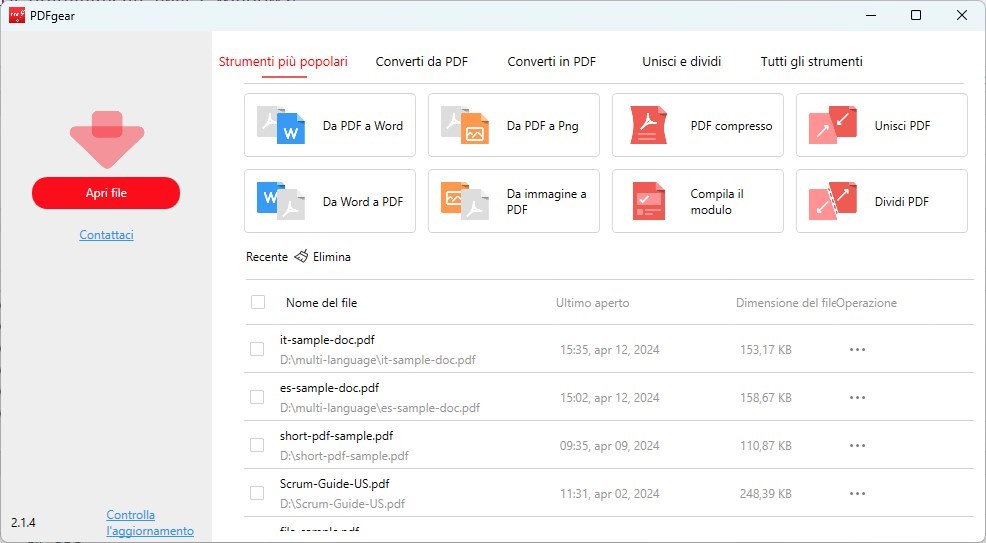The height and width of the screenshot is (543, 986).
Task: Click the 153,17 KB file size
Action: 765,349
